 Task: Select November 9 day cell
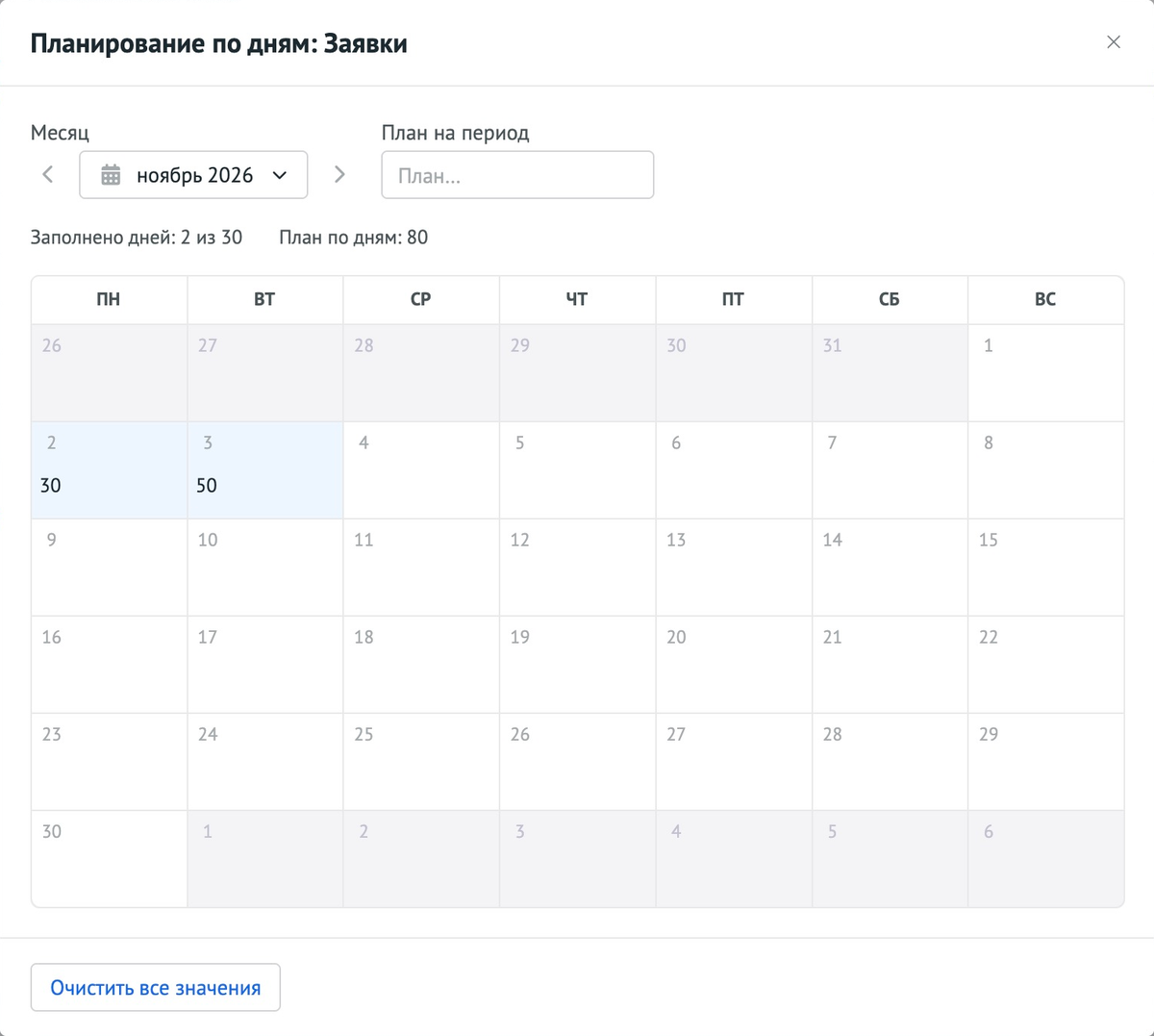click(x=110, y=568)
